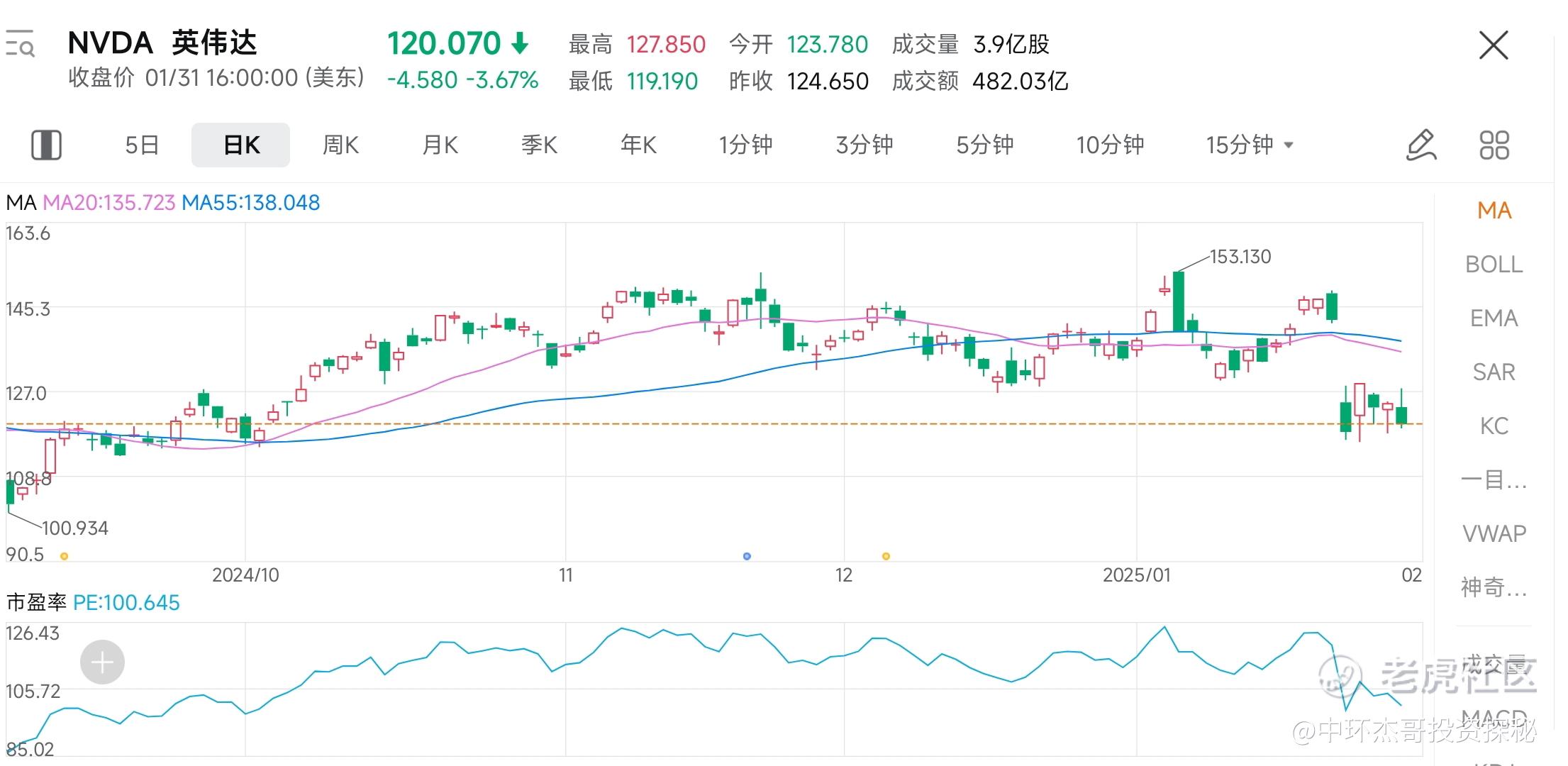Click the MA20:135.723 legend label

point(109,202)
